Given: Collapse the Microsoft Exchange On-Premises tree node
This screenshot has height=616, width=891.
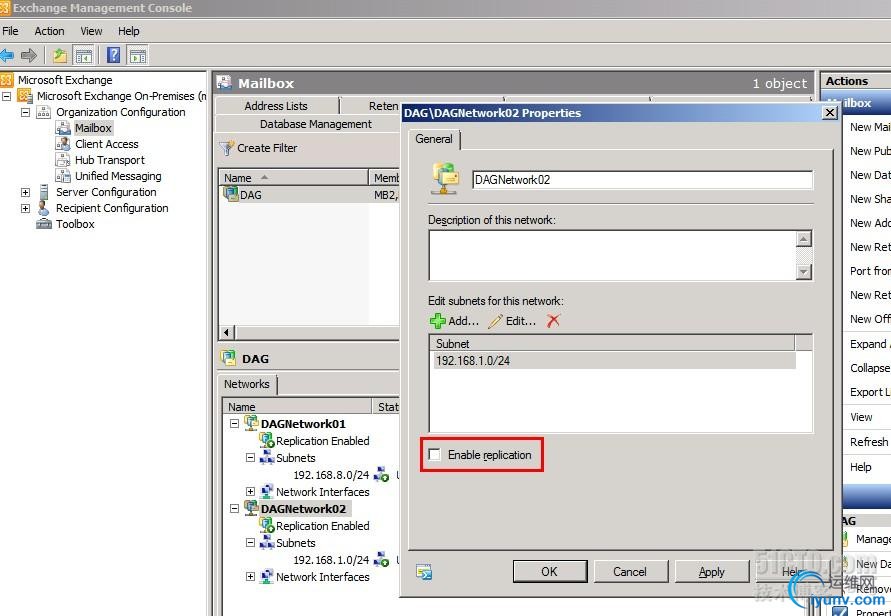Looking at the screenshot, I should (7, 96).
